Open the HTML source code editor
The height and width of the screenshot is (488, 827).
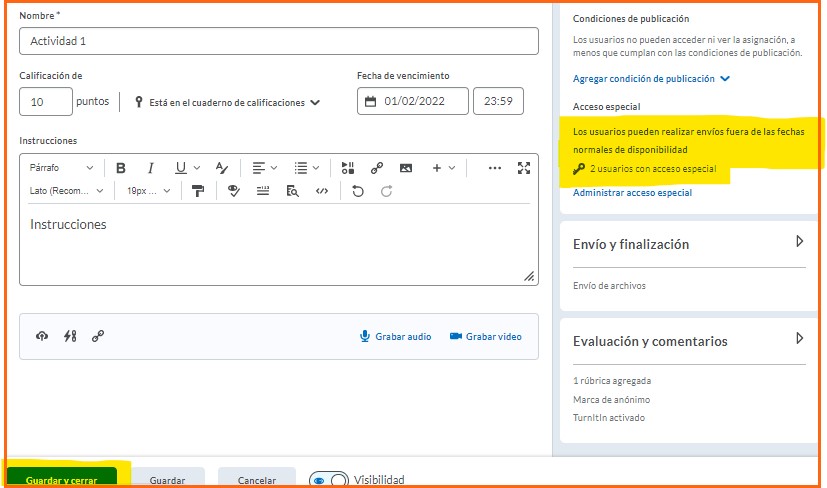(x=321, y=191)
